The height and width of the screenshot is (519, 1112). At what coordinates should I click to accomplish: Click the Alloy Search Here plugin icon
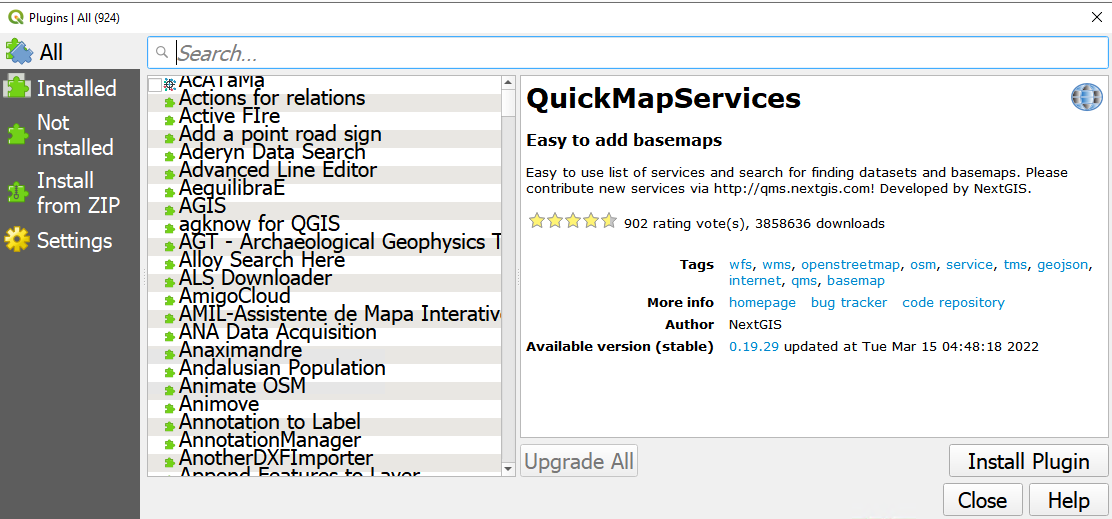(x=169, y=264)
